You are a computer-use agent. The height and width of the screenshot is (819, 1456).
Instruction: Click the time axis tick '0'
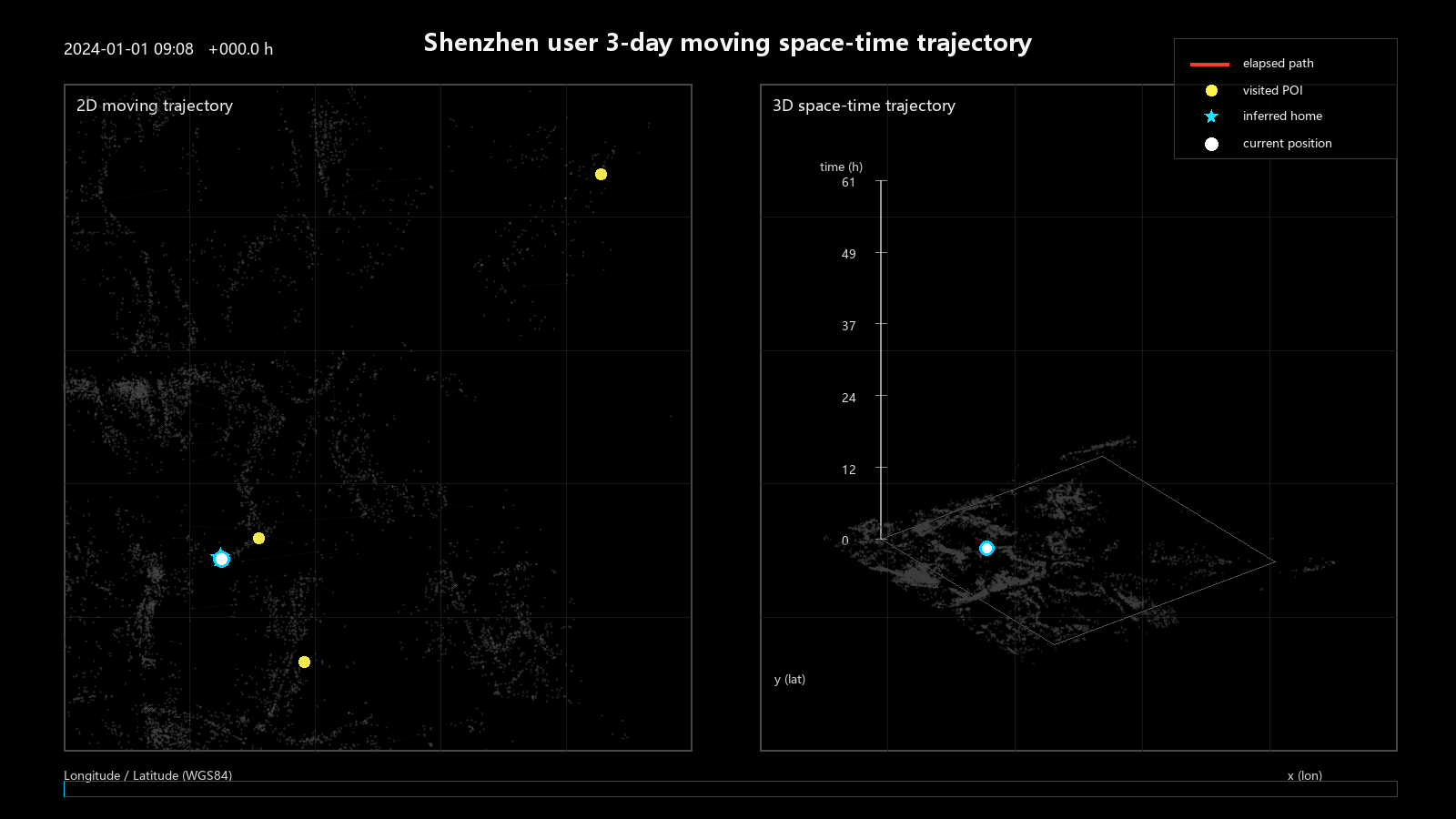844,541
